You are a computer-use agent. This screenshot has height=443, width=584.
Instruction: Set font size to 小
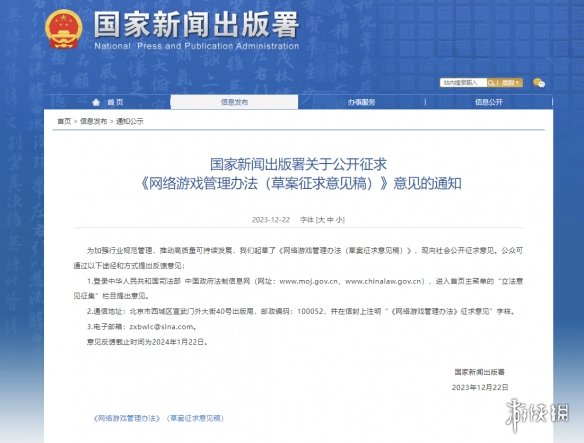click(x=339, y=220)
